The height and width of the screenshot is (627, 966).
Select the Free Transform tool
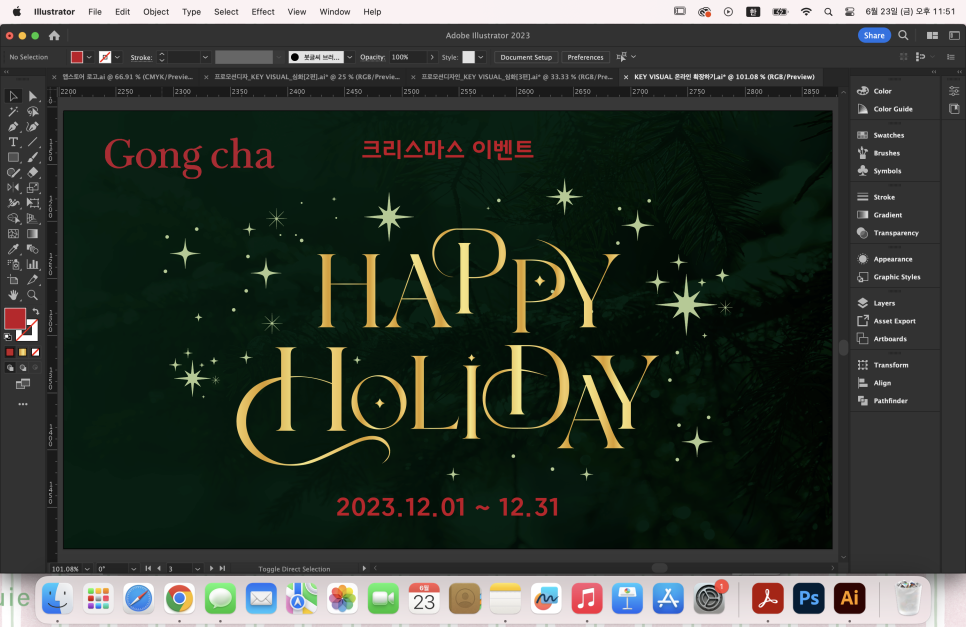[33, 203]
